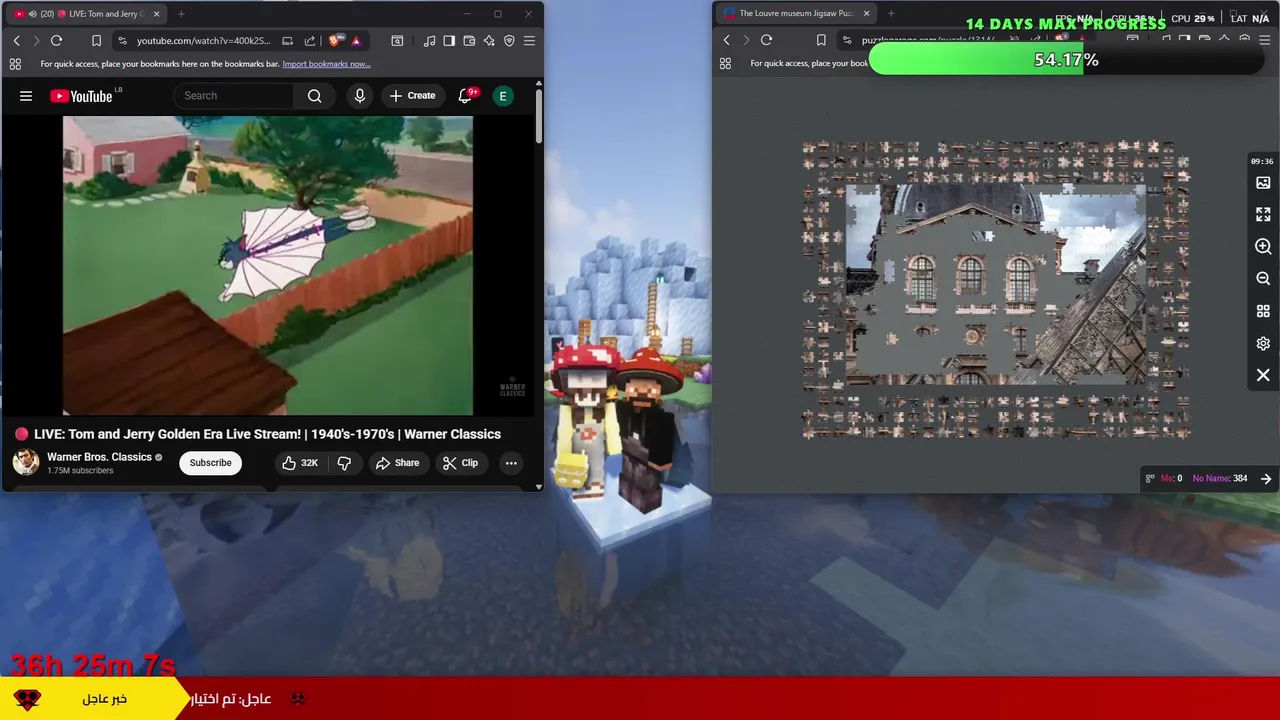Screen dimensions: 1280x720
Task: Bookmark the YouTube page
Action: coord(96,41)
